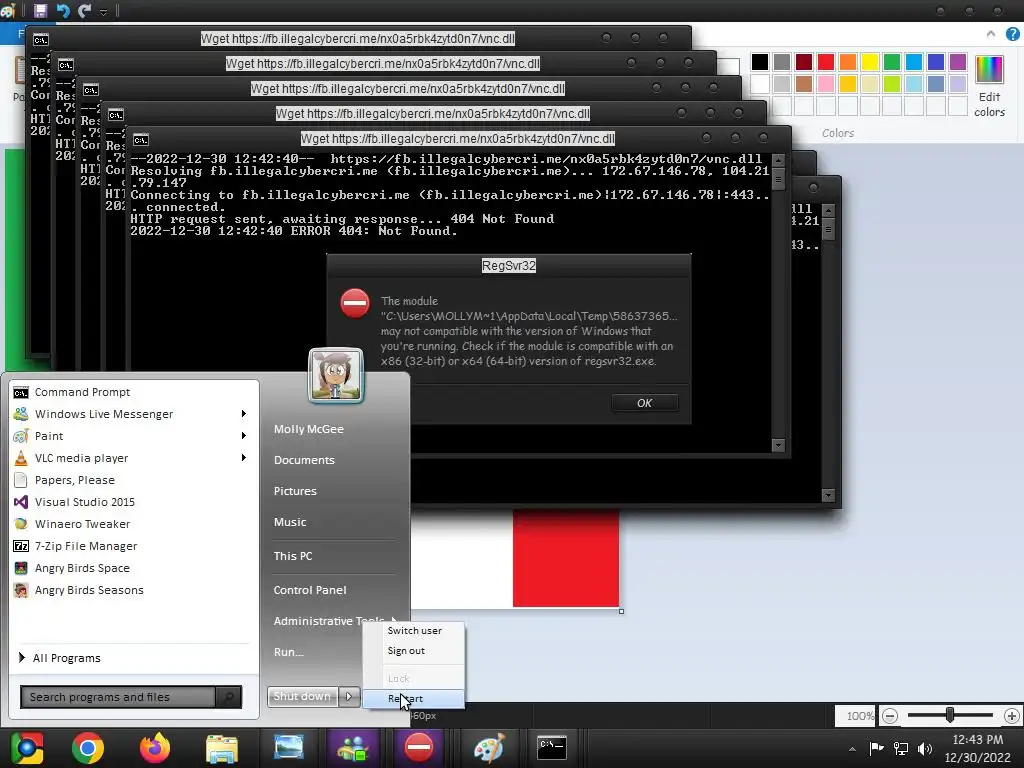The image size is (1024, 768).
Task: Pick the green color swatch
Action: (891, 62)
